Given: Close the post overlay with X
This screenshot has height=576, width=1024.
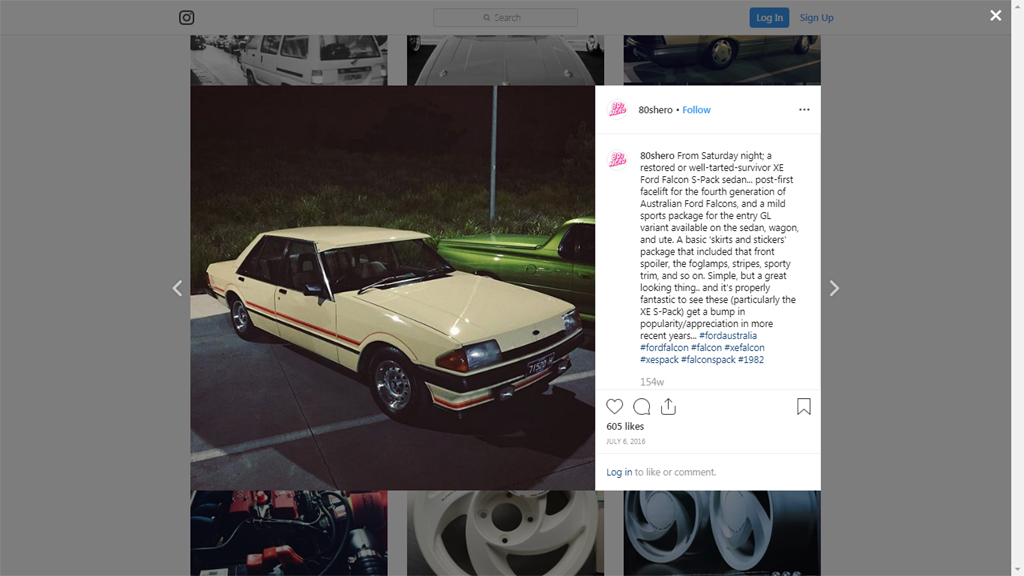Looking at the screenshot, I should pyautogui.click(x=995, y=15).
